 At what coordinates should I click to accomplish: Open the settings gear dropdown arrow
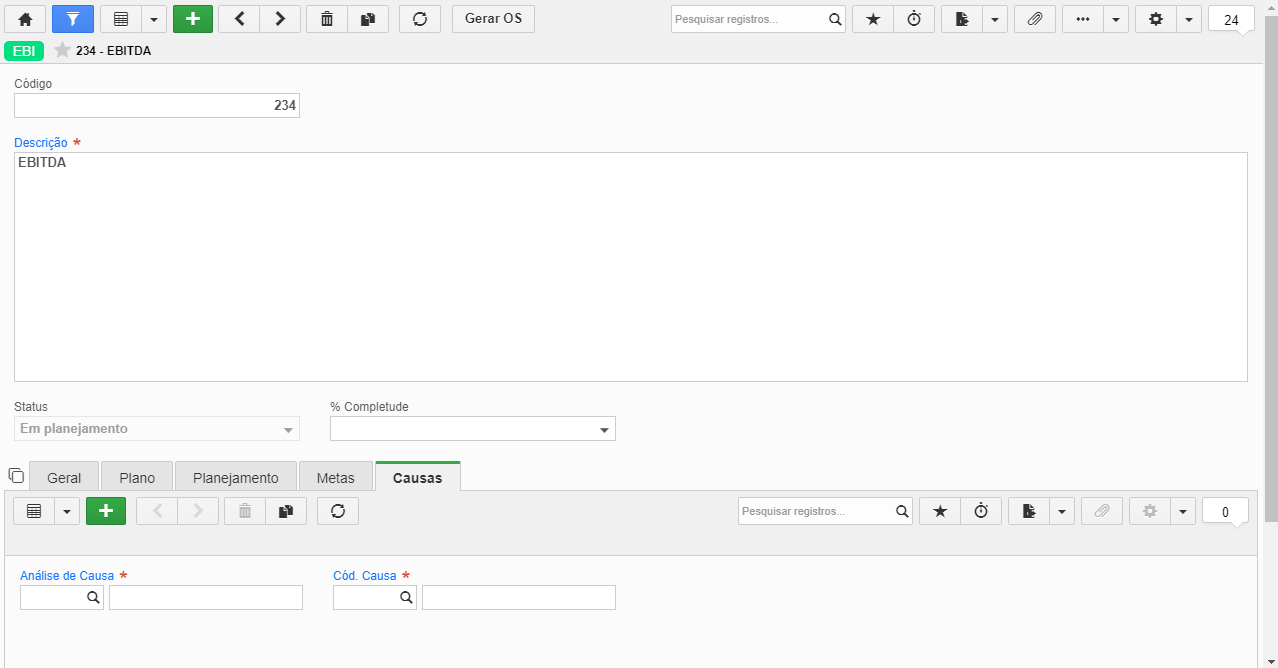(1188, 19)
